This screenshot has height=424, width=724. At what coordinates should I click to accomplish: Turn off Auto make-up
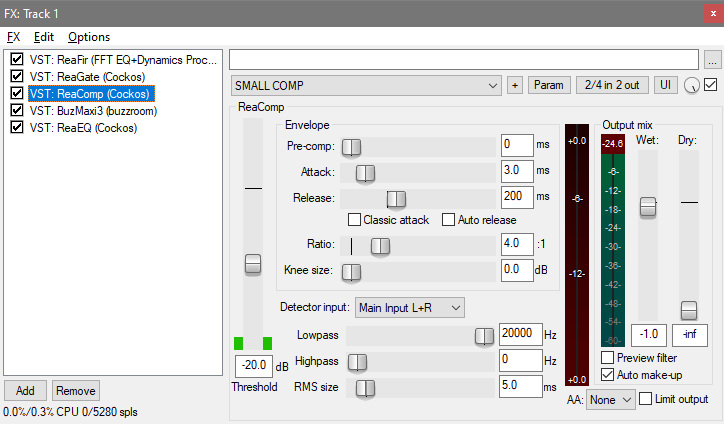[608, 375]
